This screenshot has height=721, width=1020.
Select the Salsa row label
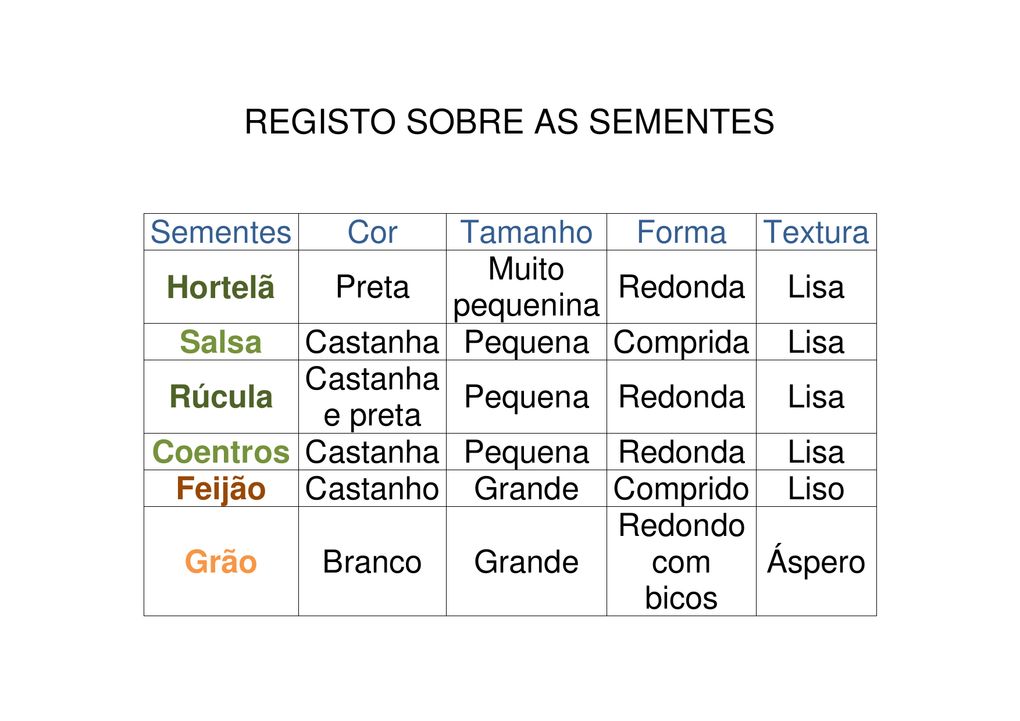220,343
